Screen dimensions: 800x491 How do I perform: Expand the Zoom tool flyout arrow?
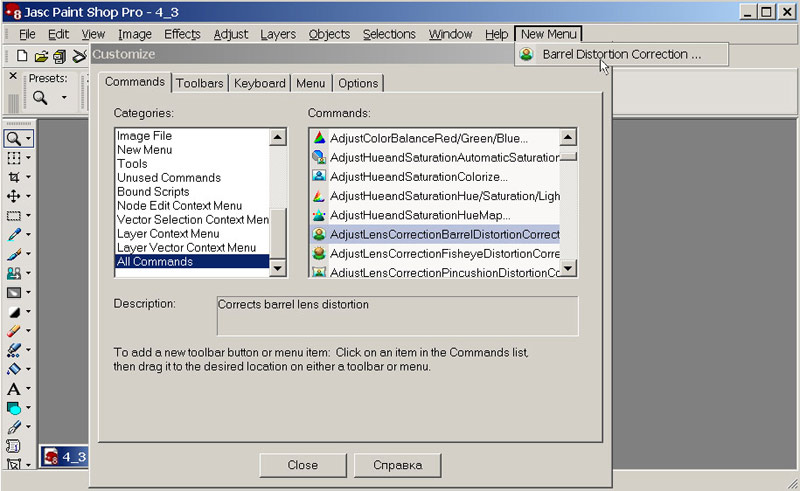[x=29, y=139]
